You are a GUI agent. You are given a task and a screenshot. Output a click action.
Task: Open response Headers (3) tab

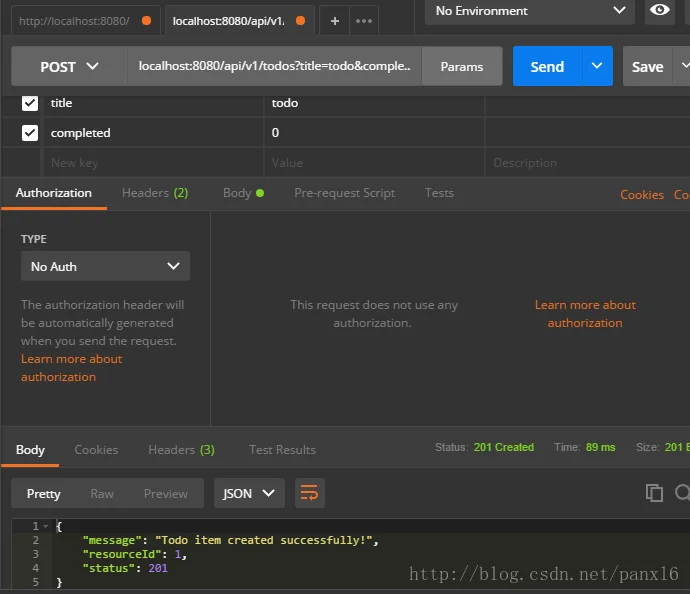click(x=181, y=450)
